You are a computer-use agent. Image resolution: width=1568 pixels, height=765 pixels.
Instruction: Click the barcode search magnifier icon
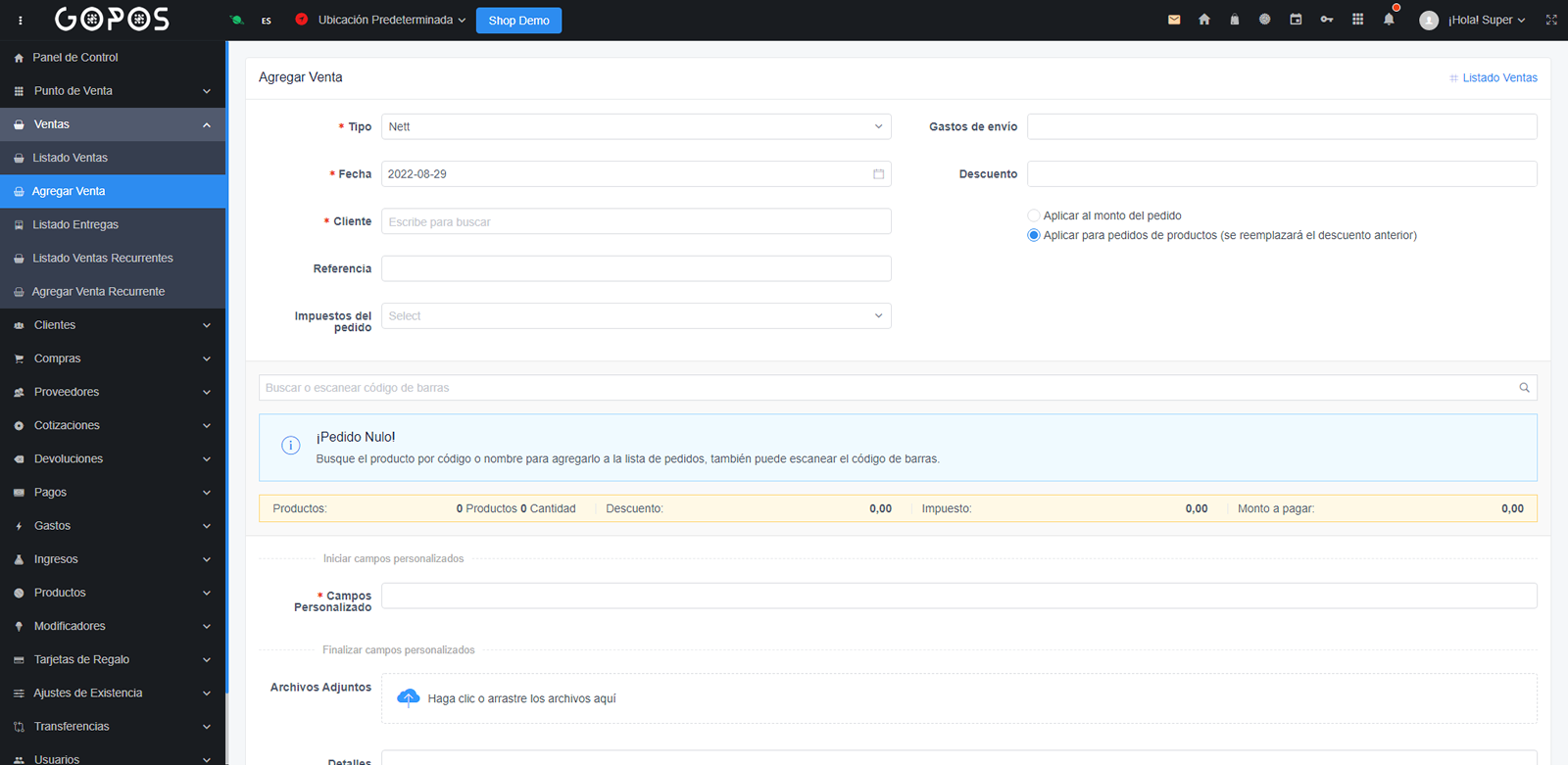(1524, 388)
